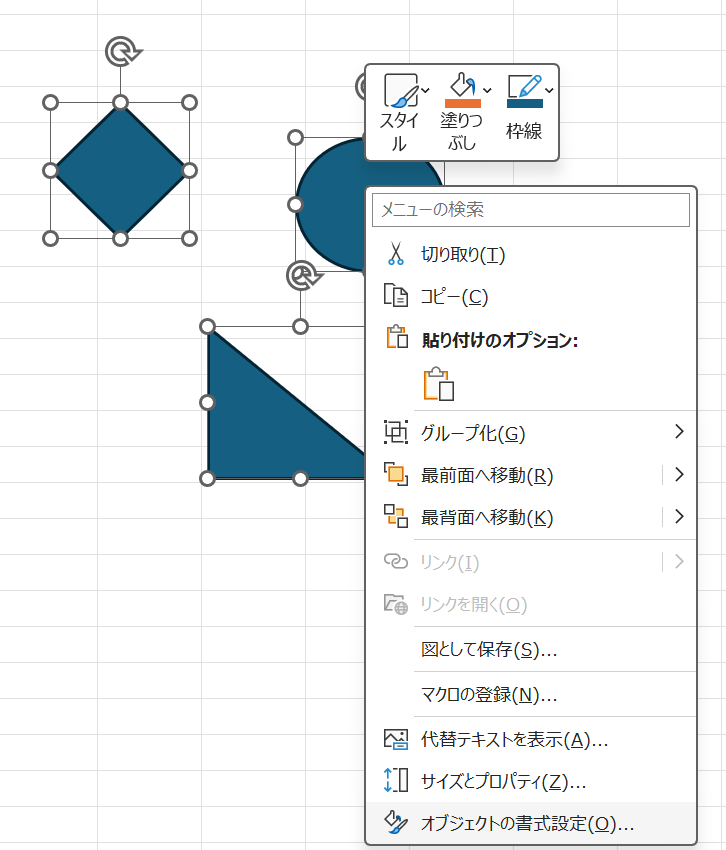Image resolution: width=726 pixels, height=850 pixels.
Task: Select マクロの登録 menu entry
Action: (x=489, y=694)
